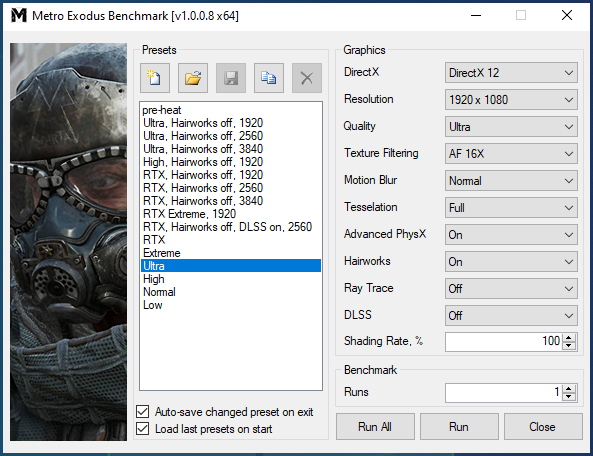Select preset RTX Extreme, 1920
Viewport: 593px width, 456px height.
pyautogui.click(x=231, y=214)
